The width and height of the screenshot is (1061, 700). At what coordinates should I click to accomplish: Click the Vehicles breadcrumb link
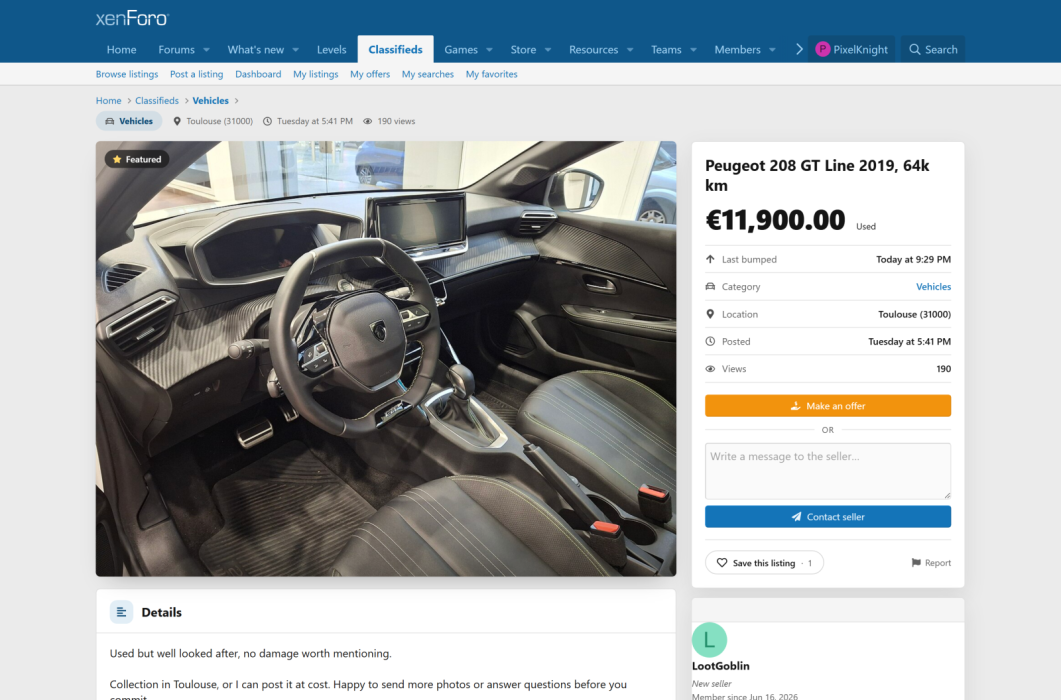(210, 101)
